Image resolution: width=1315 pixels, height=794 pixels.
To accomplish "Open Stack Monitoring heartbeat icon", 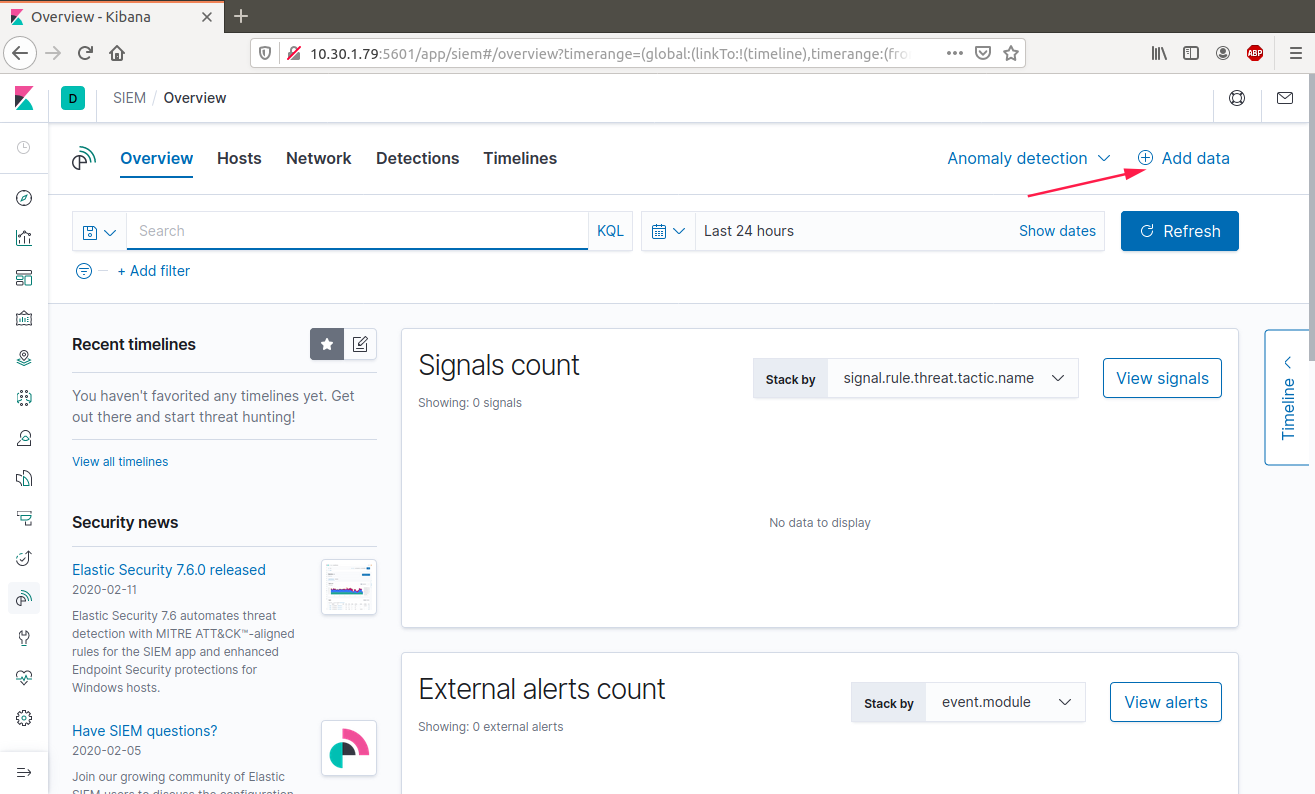I will 24,678.
